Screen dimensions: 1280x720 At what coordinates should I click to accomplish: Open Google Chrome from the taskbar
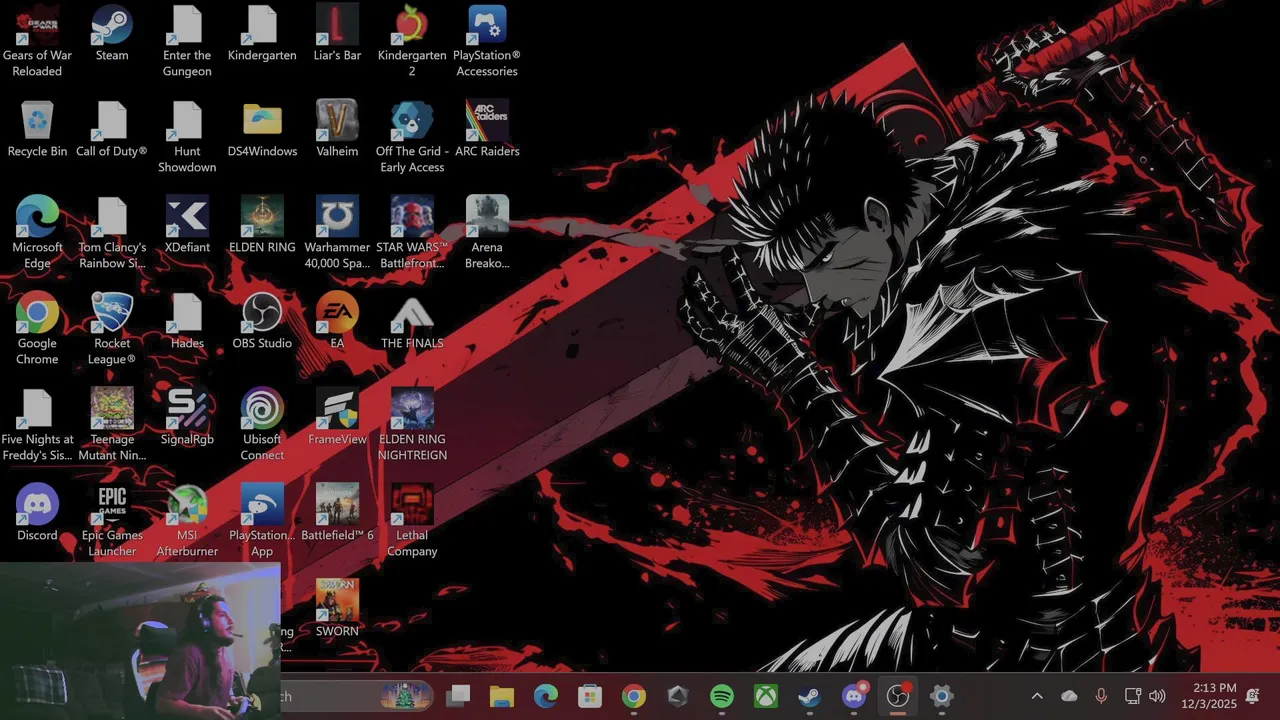634,696
